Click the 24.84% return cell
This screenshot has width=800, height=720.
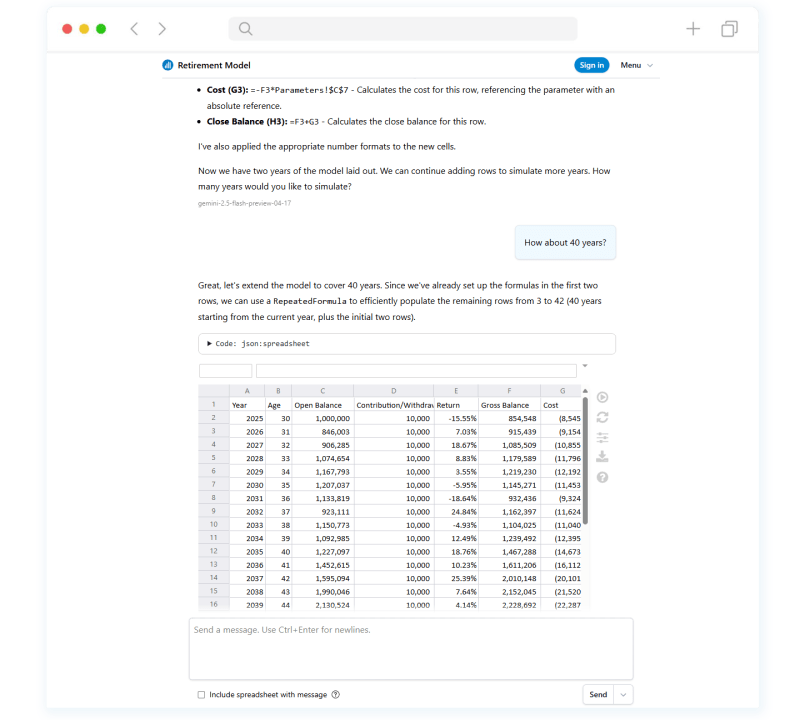[456, 512]
